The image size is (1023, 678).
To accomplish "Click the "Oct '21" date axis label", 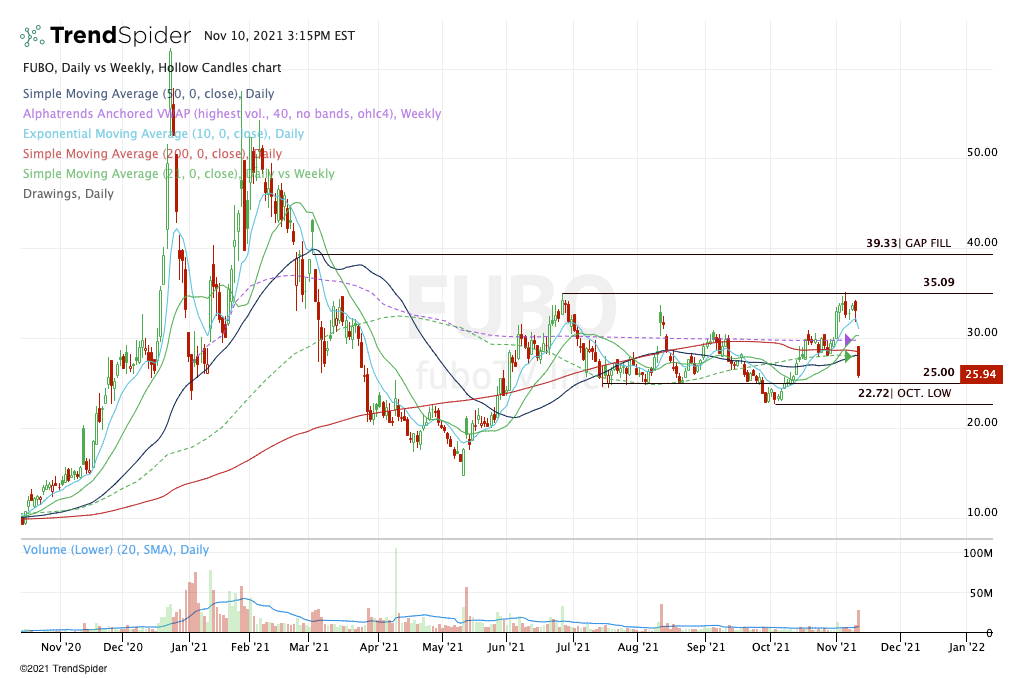I will pos(771,647).
